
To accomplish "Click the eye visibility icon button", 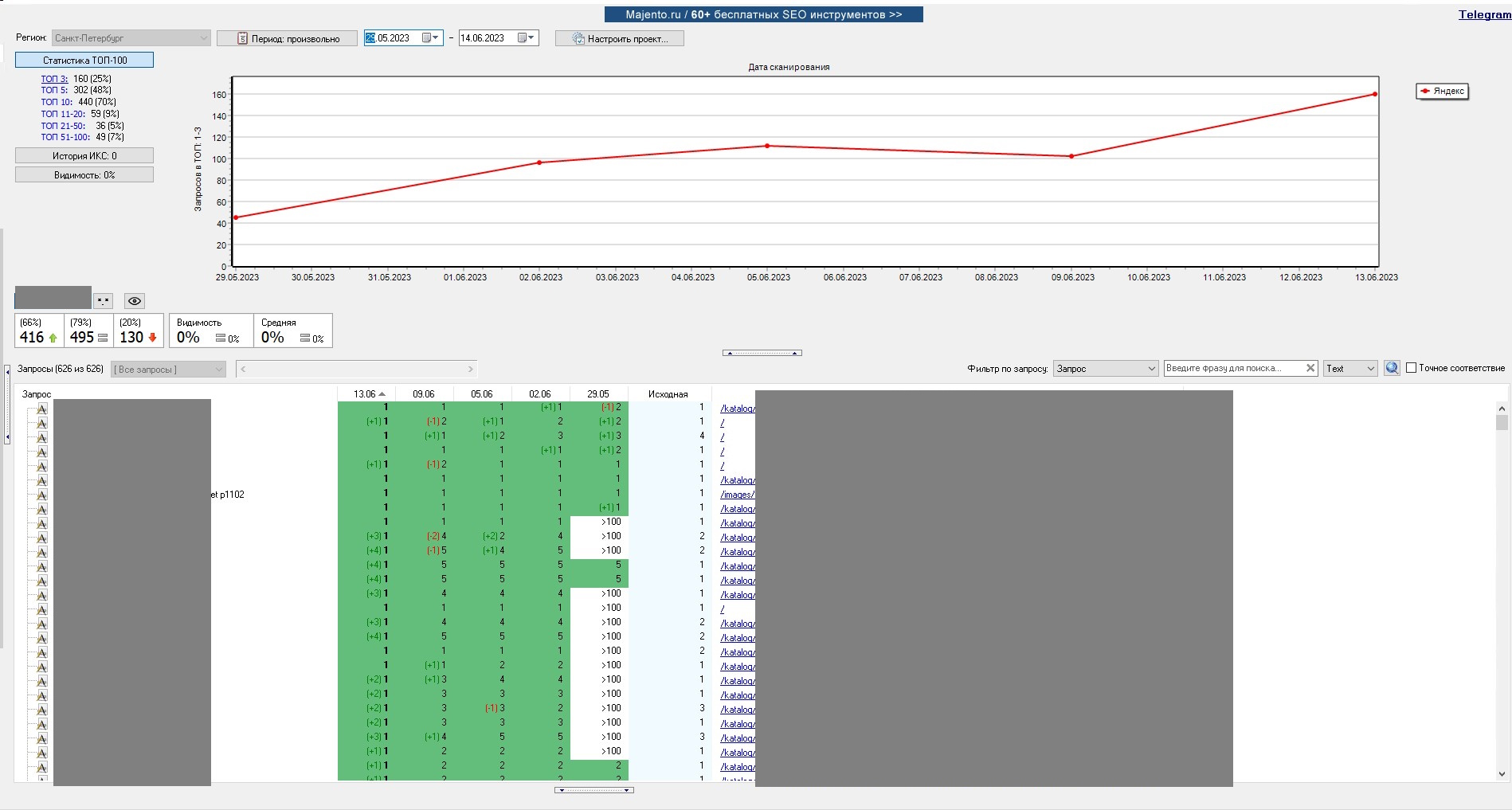I will click(x=135, y=301).
